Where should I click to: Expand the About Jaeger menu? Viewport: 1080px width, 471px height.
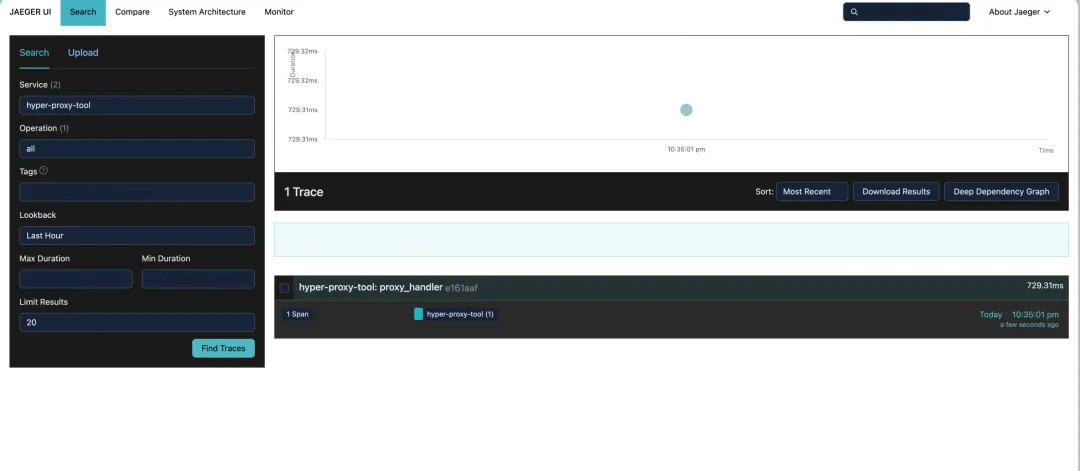(x=1019, y=12)
